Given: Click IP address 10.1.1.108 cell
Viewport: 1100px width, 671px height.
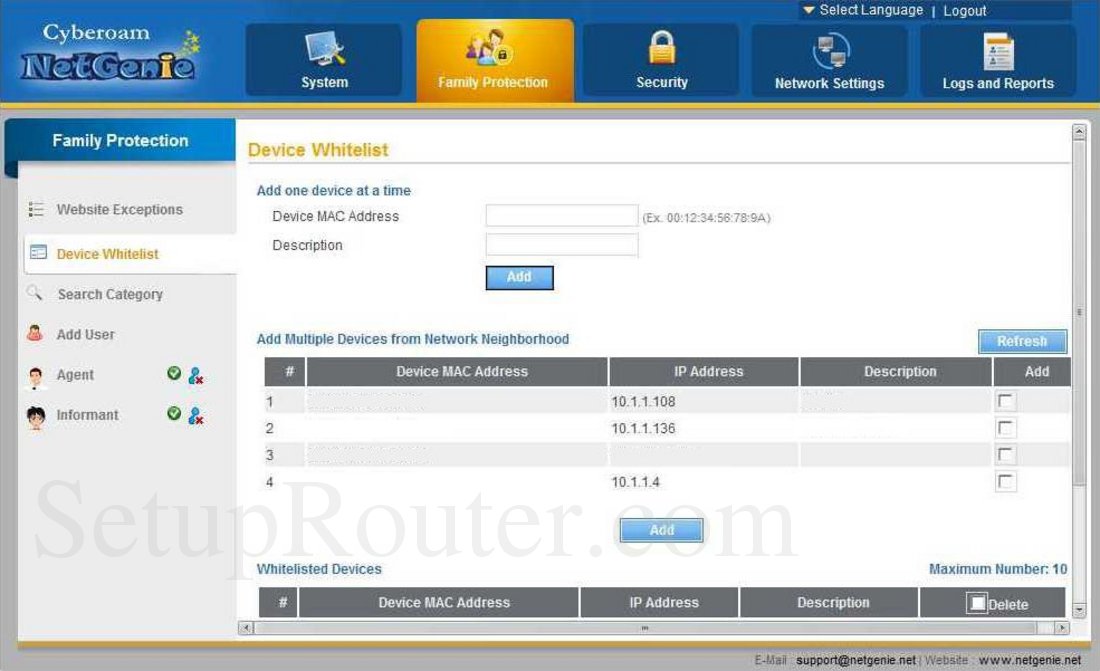Looking at the screenshot, I should point(704,401).
